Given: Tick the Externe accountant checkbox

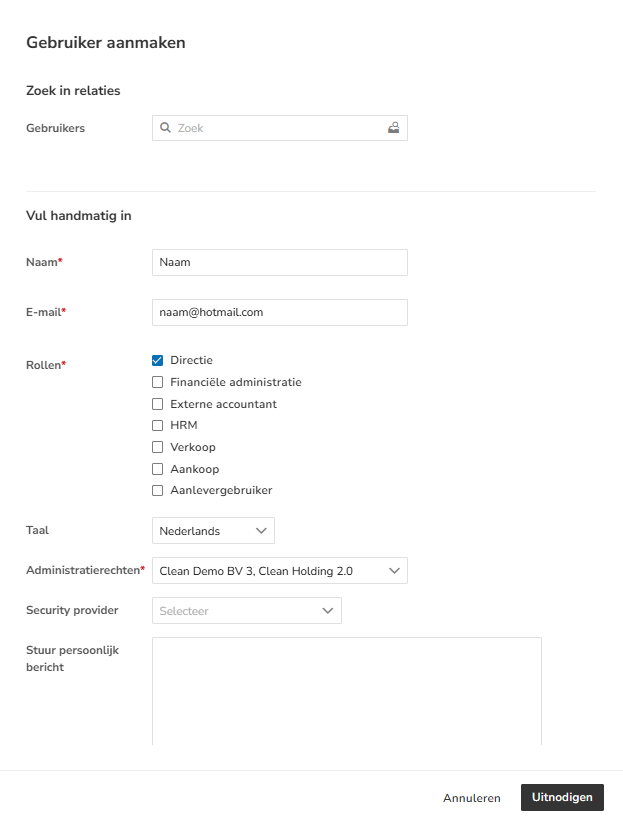Looking at the screenshot, I should click(157, 404).
